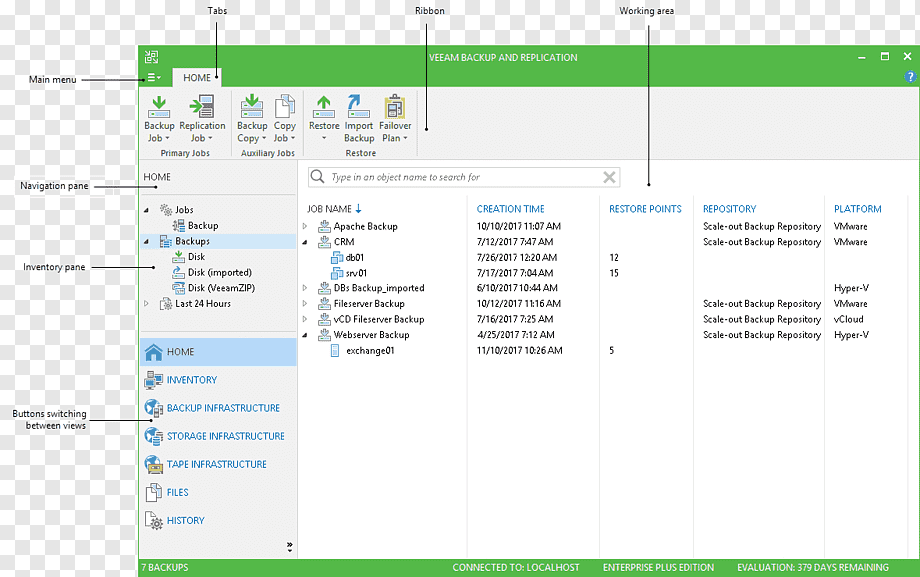Collapse the CRM job entry
The height and width of the screenshot is (577, 920).
coord(305,242)
